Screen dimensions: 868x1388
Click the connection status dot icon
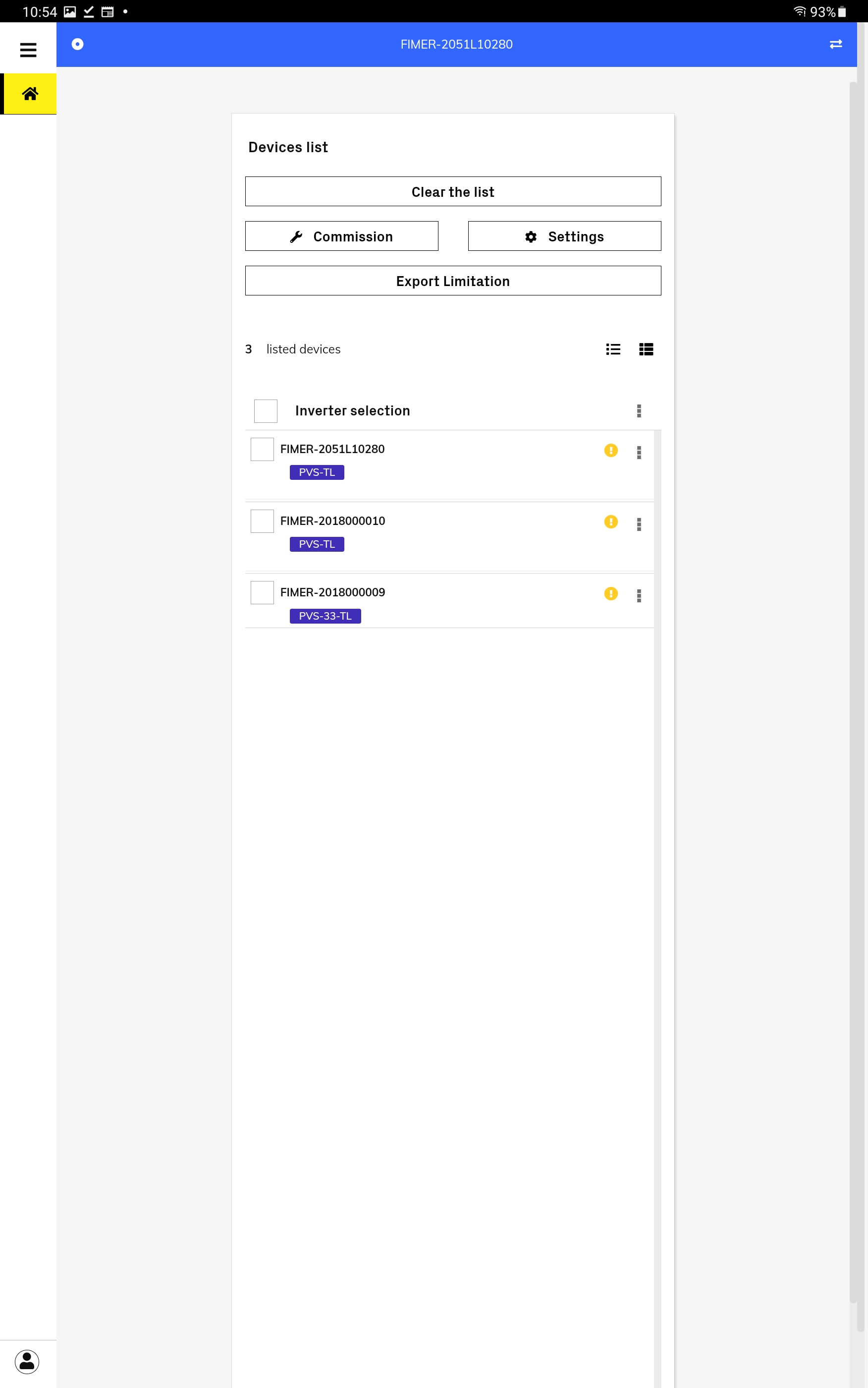coord(77,44)
